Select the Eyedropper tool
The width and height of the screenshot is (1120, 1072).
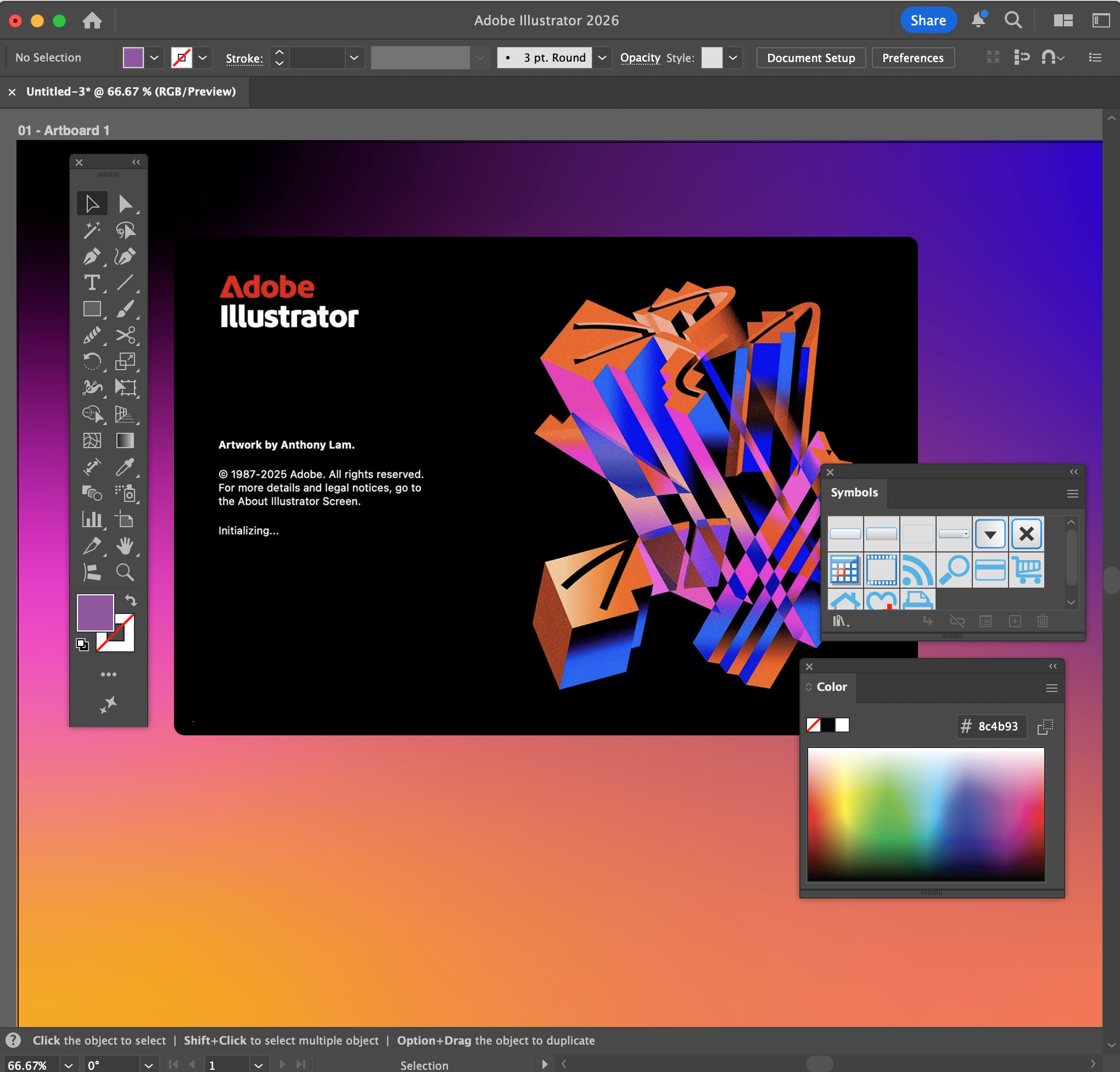125,467
